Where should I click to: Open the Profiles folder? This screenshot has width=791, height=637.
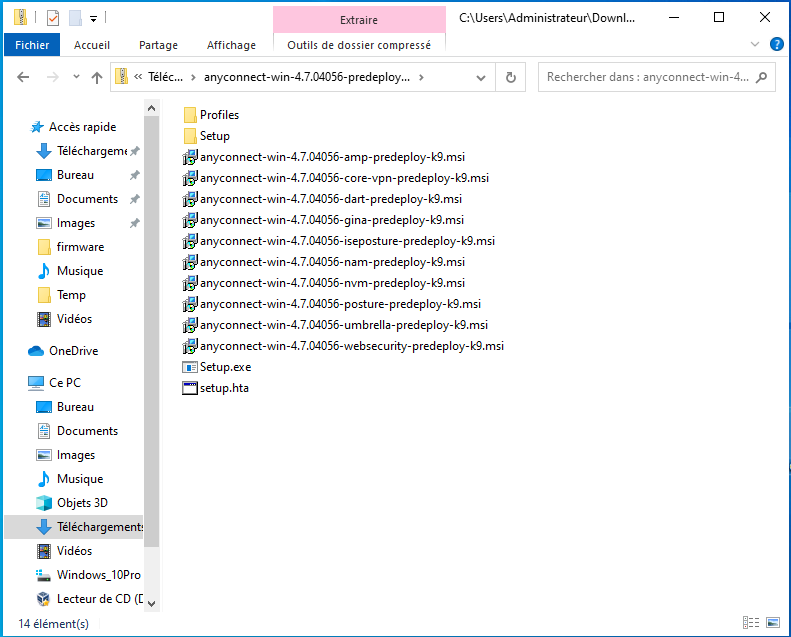click(x=219, y=115)
